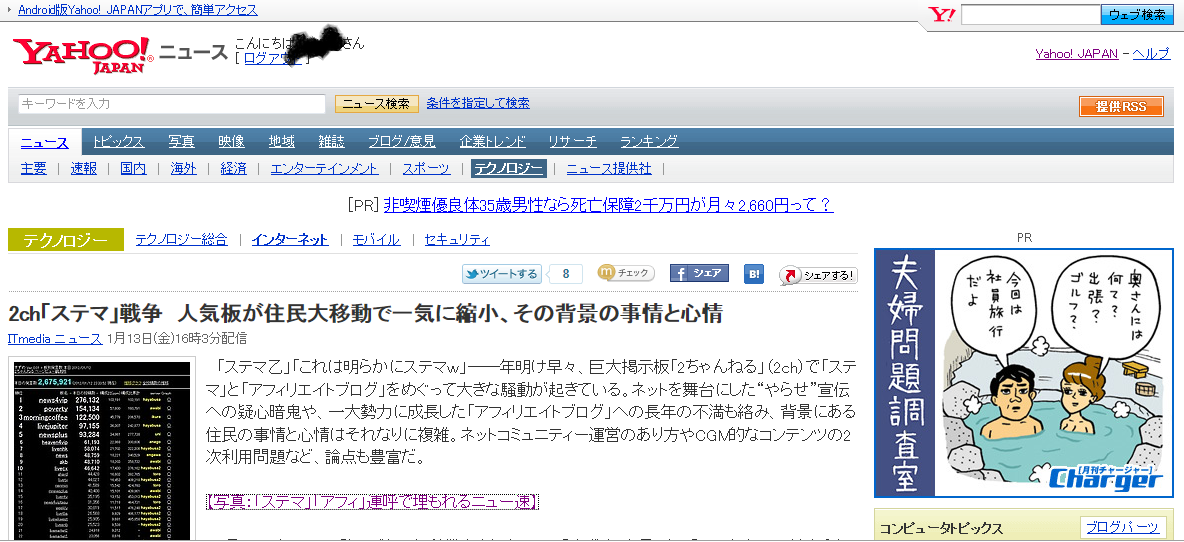Click the ニュース検索 button
The width and height of the screenshot is (1184, 542).
click(x=377, y=103)
